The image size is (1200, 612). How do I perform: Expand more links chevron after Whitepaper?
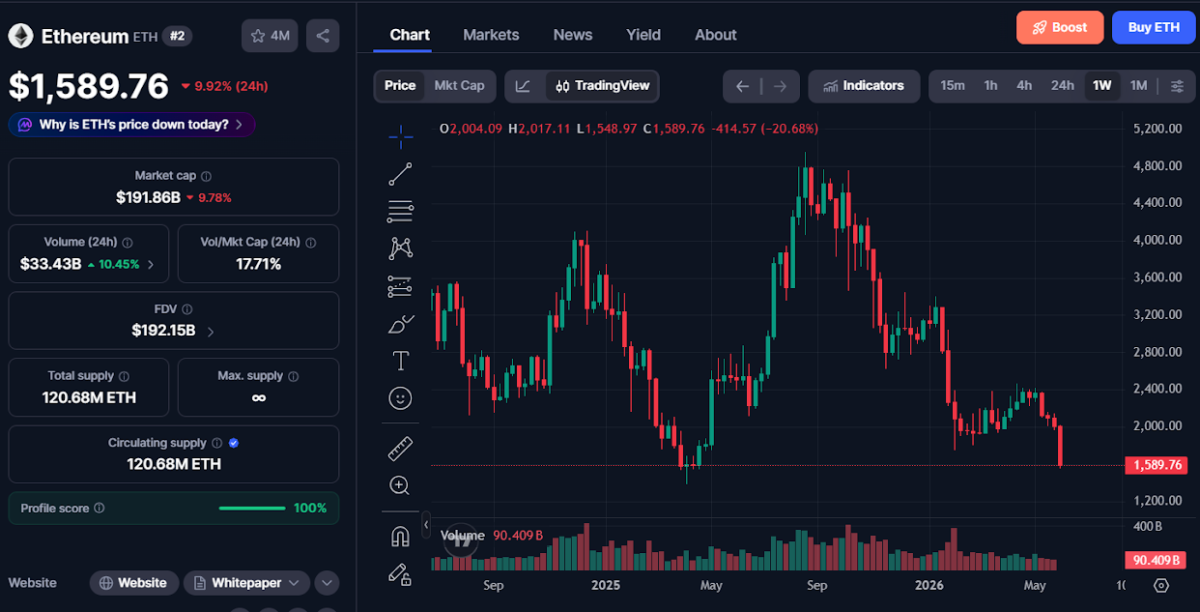(x=327, y=583)
